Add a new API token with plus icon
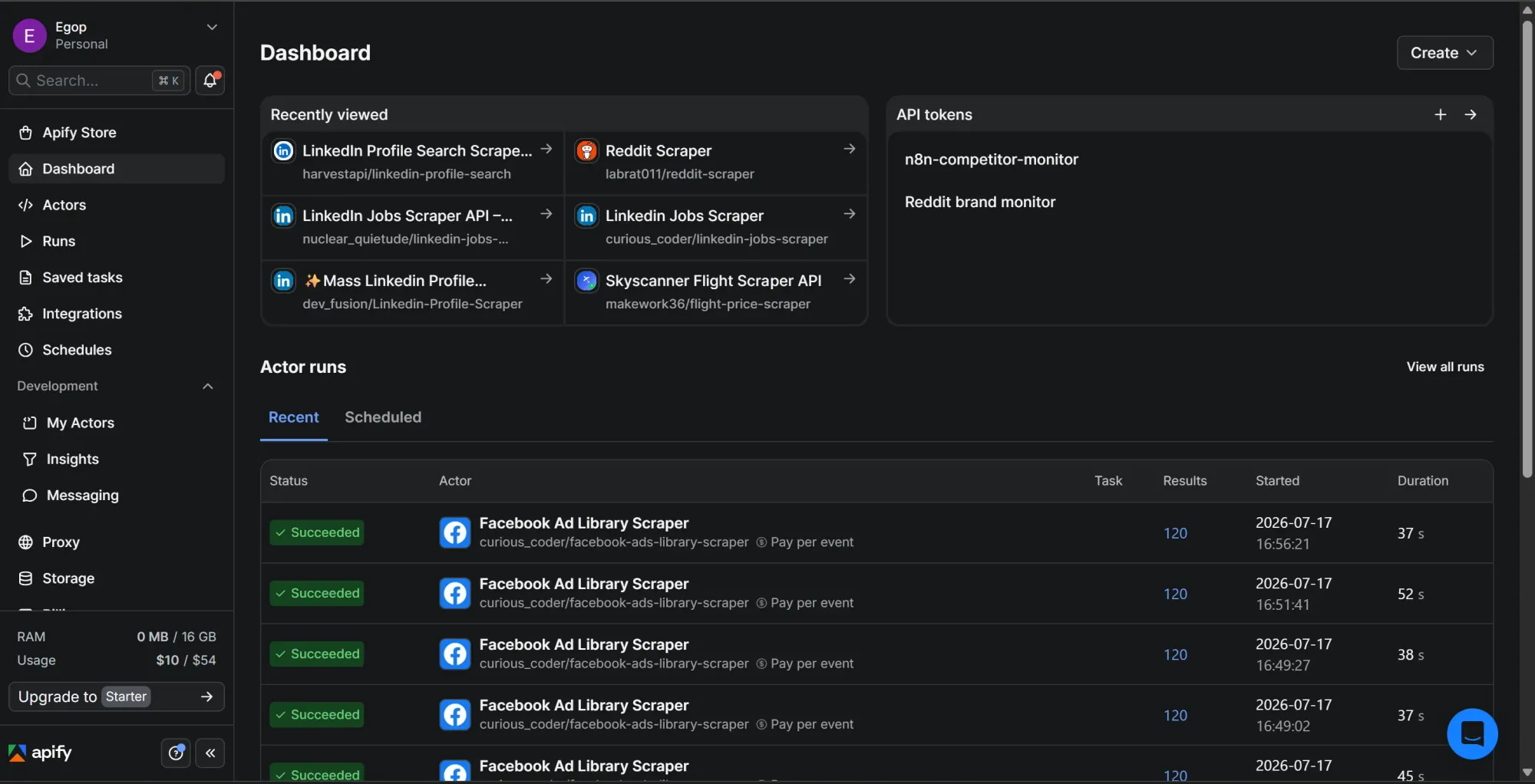Image resolution: width=1535 pixels, height=784 pixels. tap(1441, 114)
